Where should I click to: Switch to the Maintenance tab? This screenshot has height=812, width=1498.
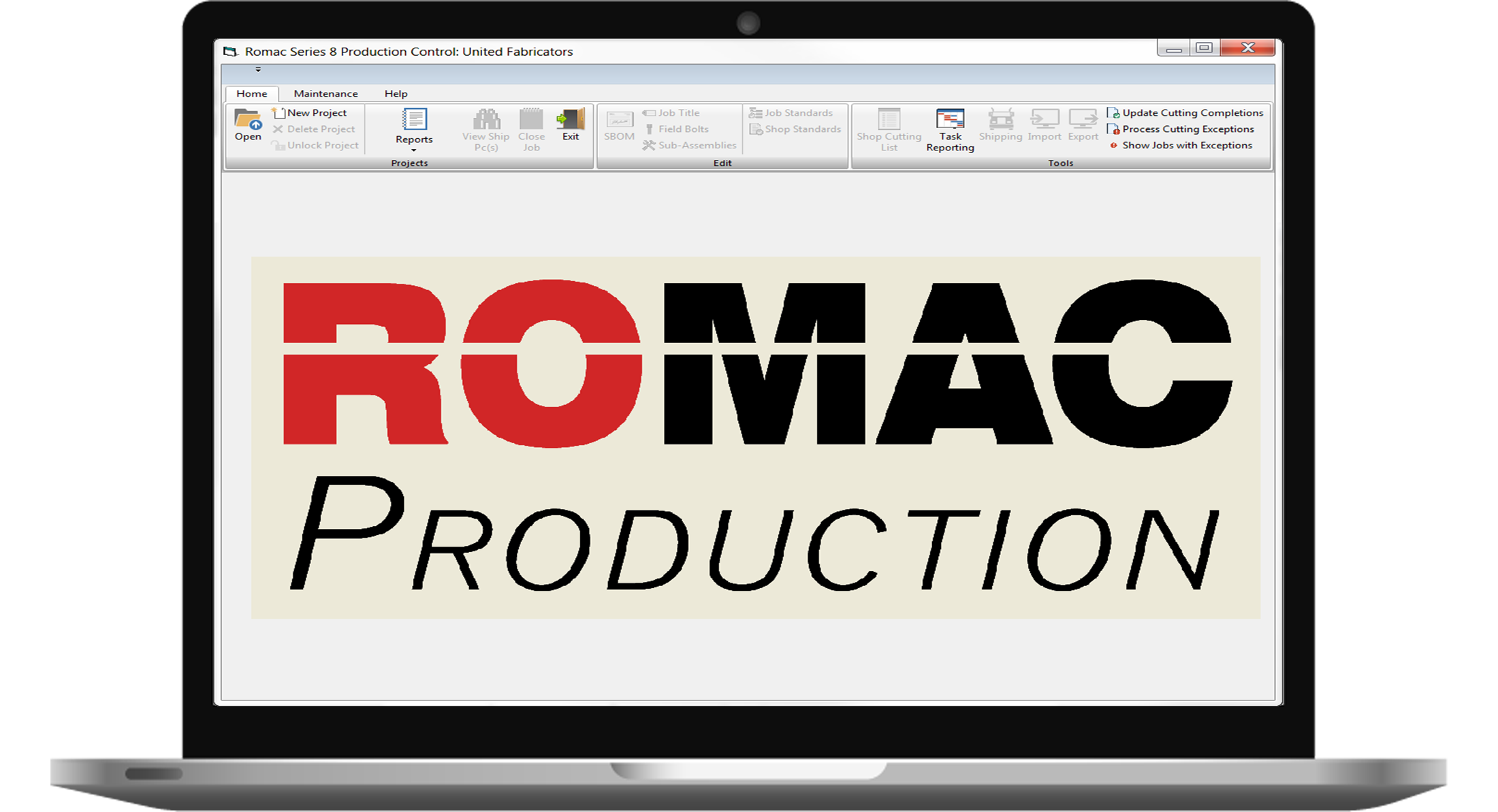pos(325,93)
